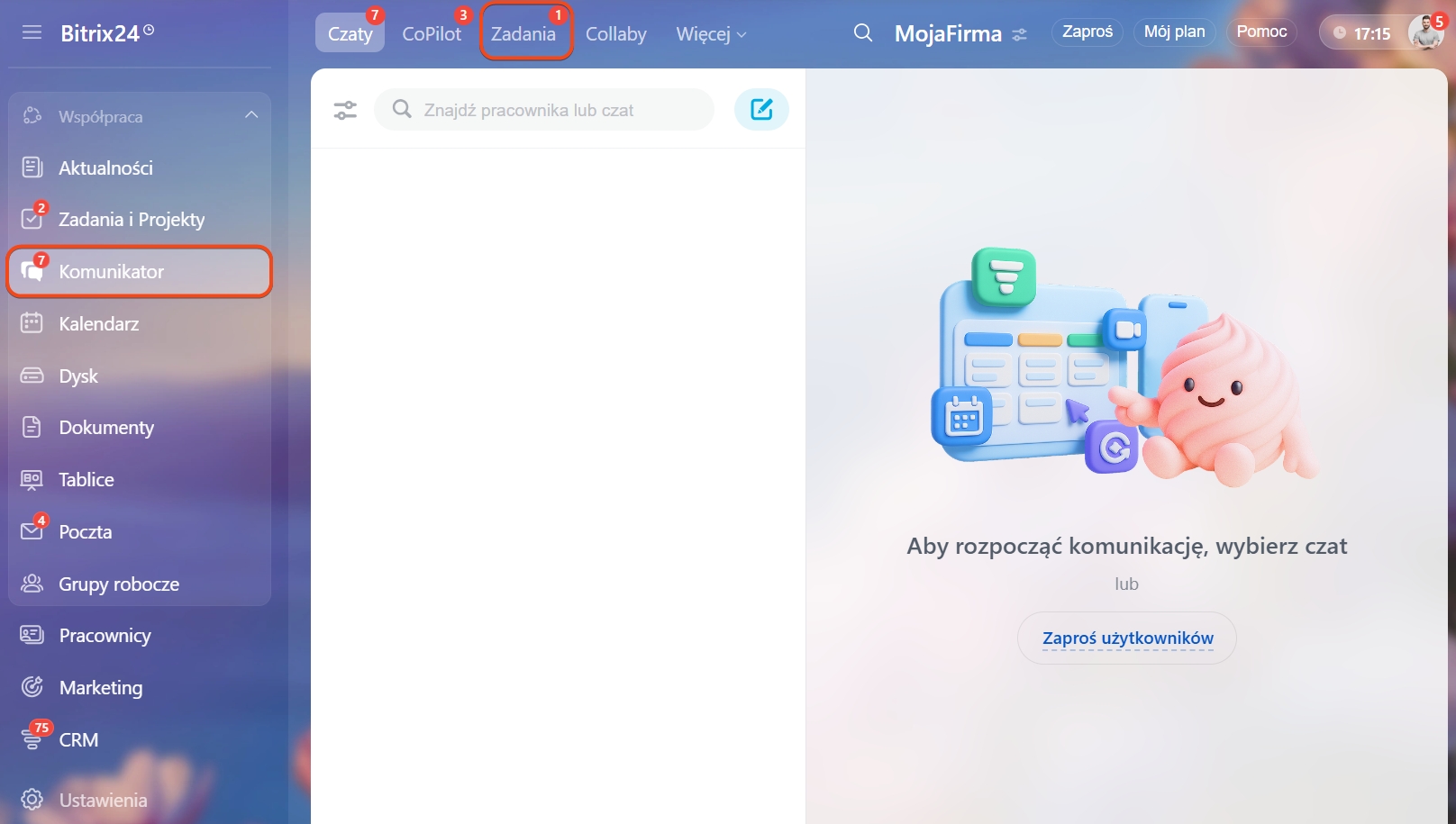Select Komunikator in the sidebar
This screenshot has width=1456, height=824.
point(140,272)
